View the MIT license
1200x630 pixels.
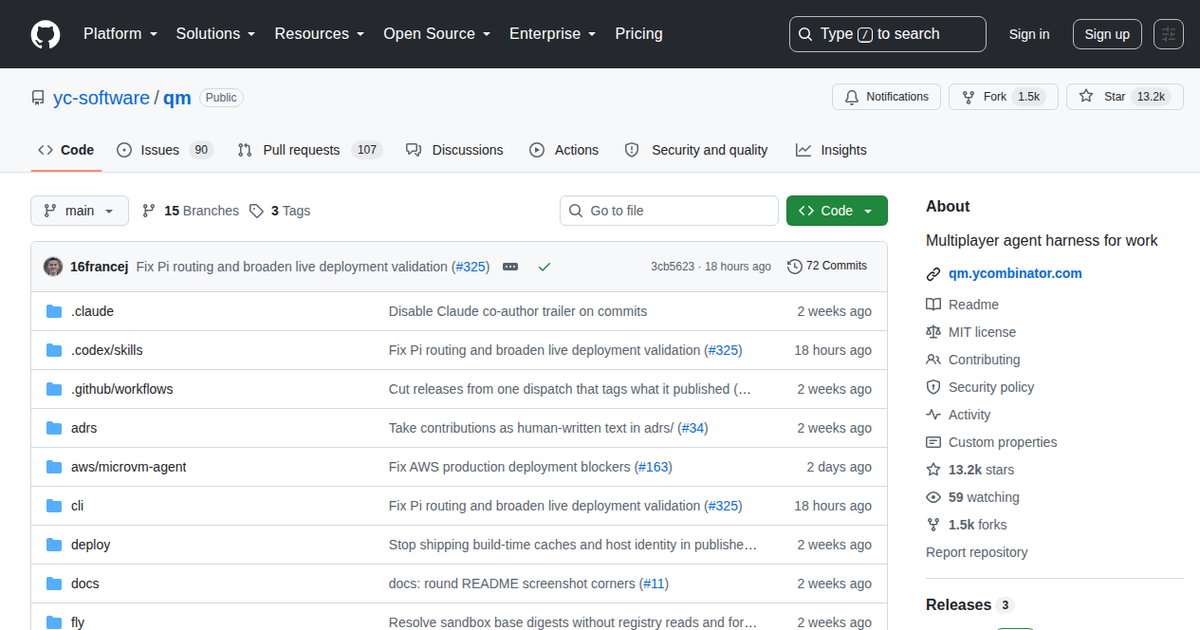click(x=971, y=332)
